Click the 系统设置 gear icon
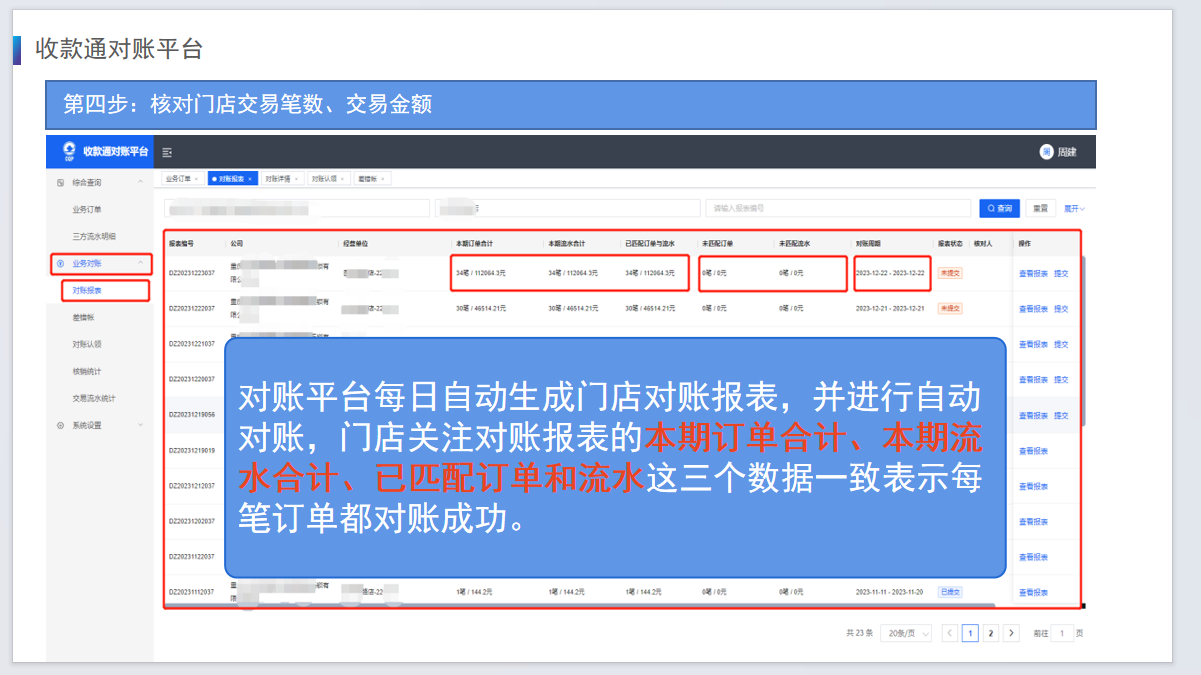 click(61, 425)
